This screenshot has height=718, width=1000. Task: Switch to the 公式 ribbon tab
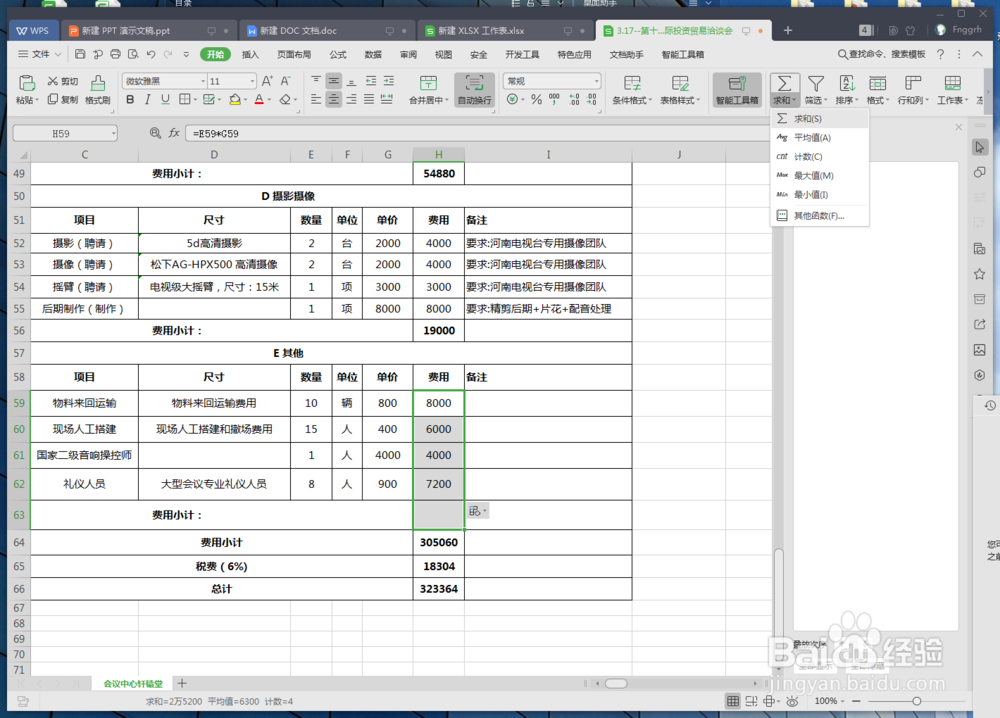(x=338, y=54)
